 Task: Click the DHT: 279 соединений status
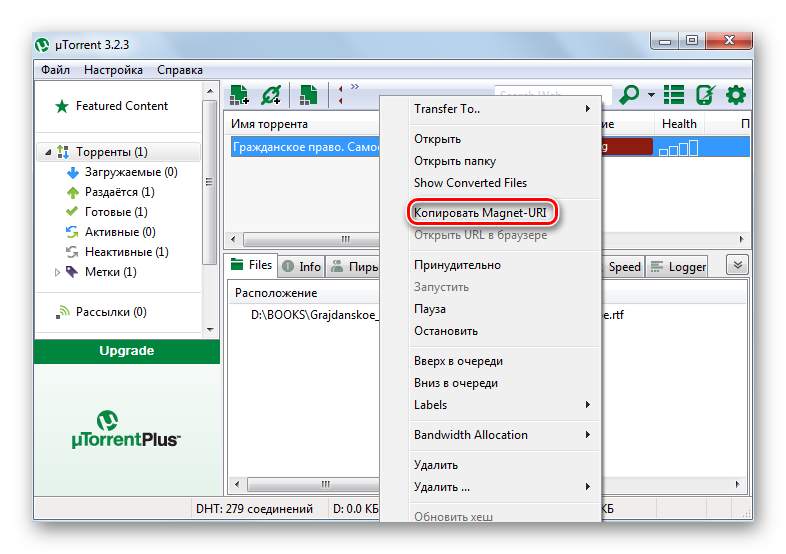point(254,509)
